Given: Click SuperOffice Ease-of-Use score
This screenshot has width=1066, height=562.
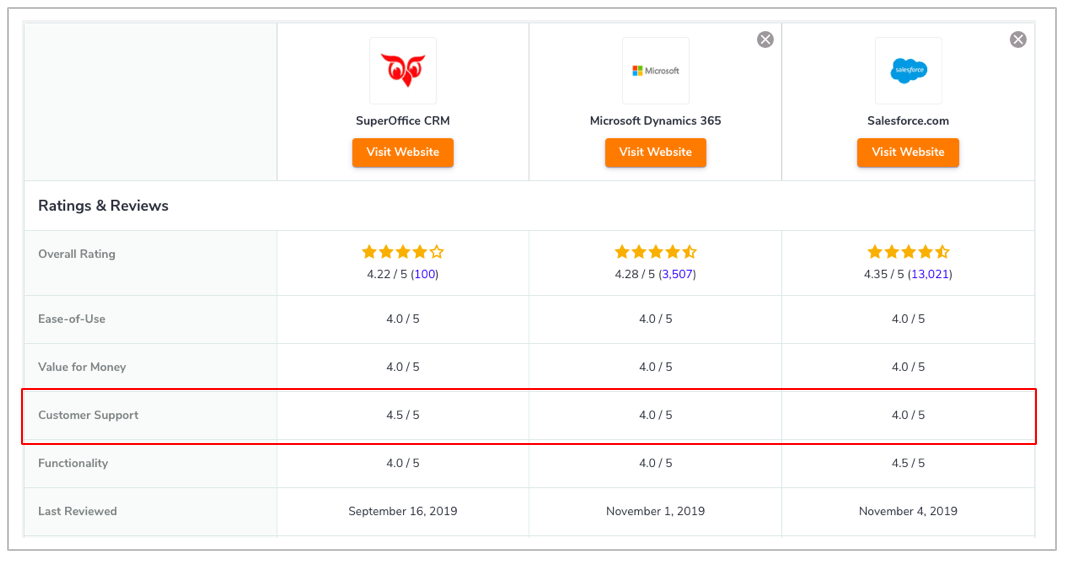Looking at the screenshot, I should click(x=403, y=319).
